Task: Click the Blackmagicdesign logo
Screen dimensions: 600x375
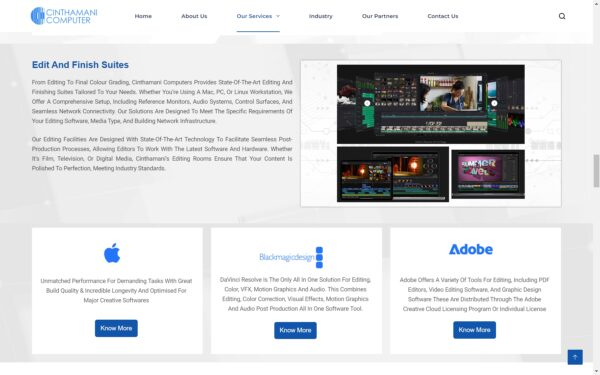Action: tap(291, 257)
